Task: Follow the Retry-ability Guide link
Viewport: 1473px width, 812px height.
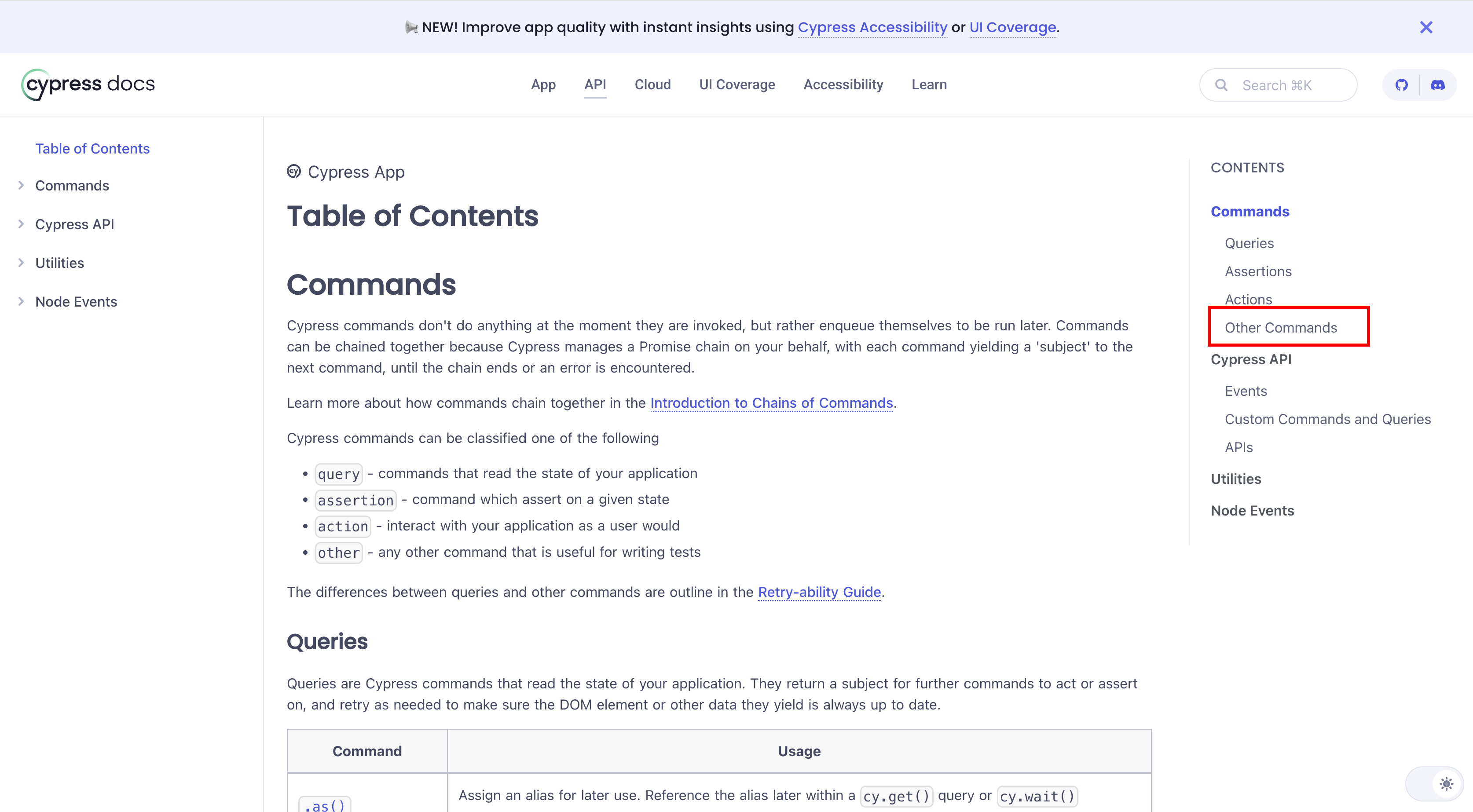Action: [819, 592]
